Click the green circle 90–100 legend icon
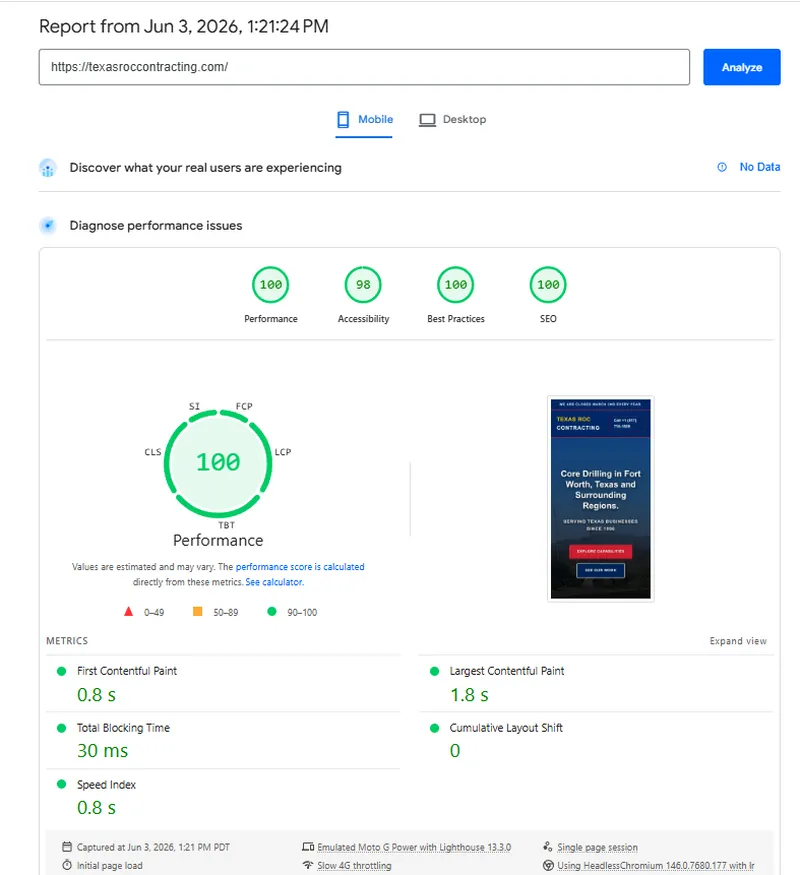 coord(272,612)
